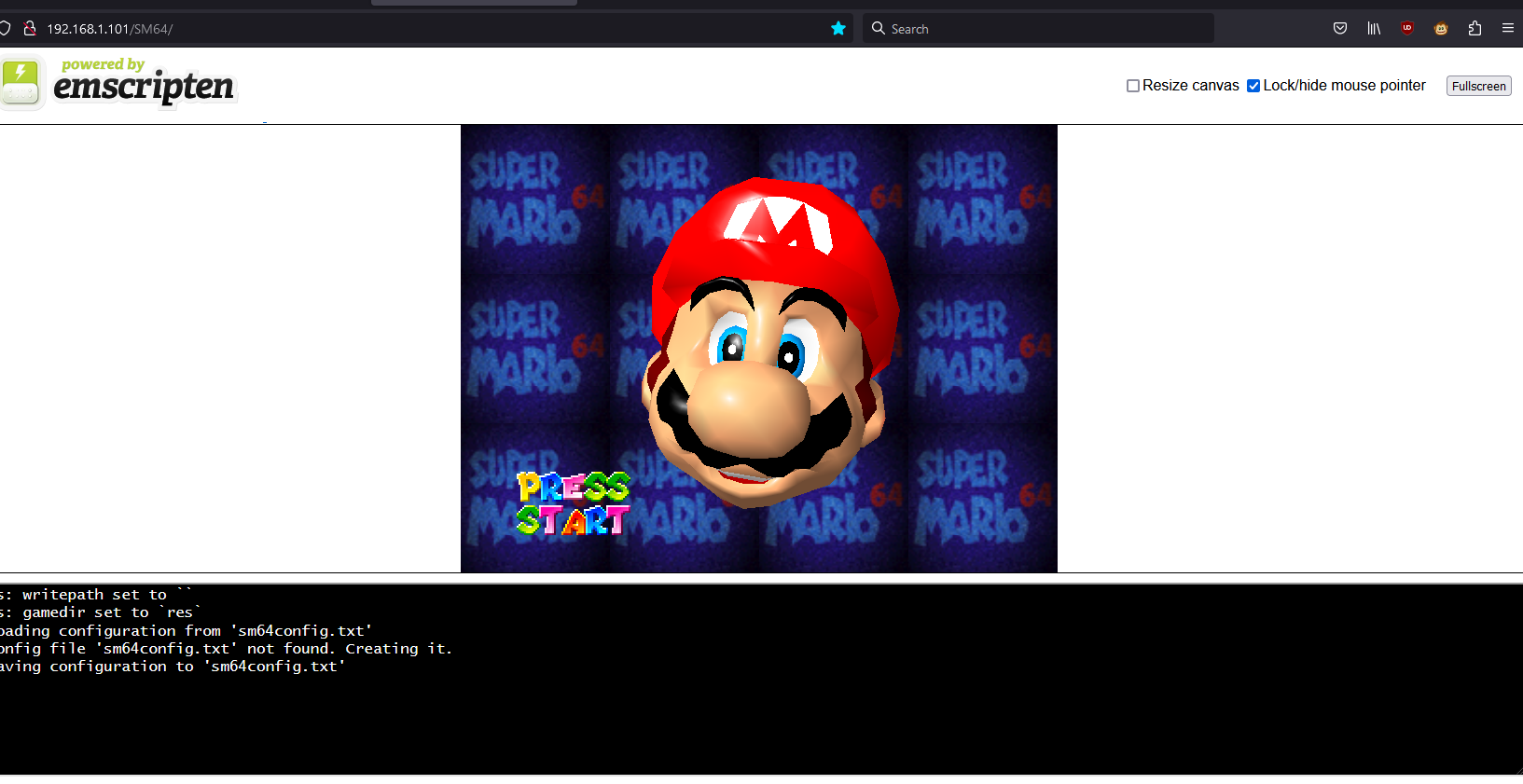
Task: Open the uBlock Origin extension icon
Action: click(1407, 28)
